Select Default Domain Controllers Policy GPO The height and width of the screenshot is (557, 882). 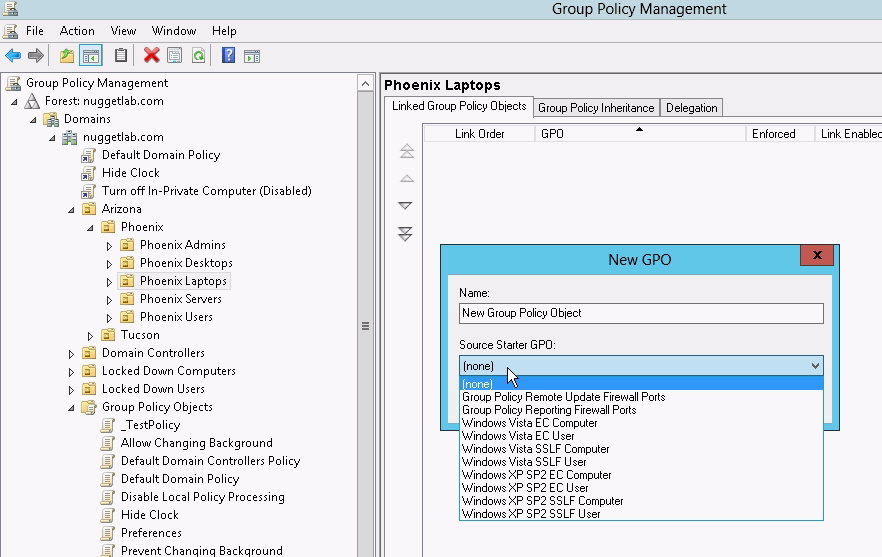[210, 461]
